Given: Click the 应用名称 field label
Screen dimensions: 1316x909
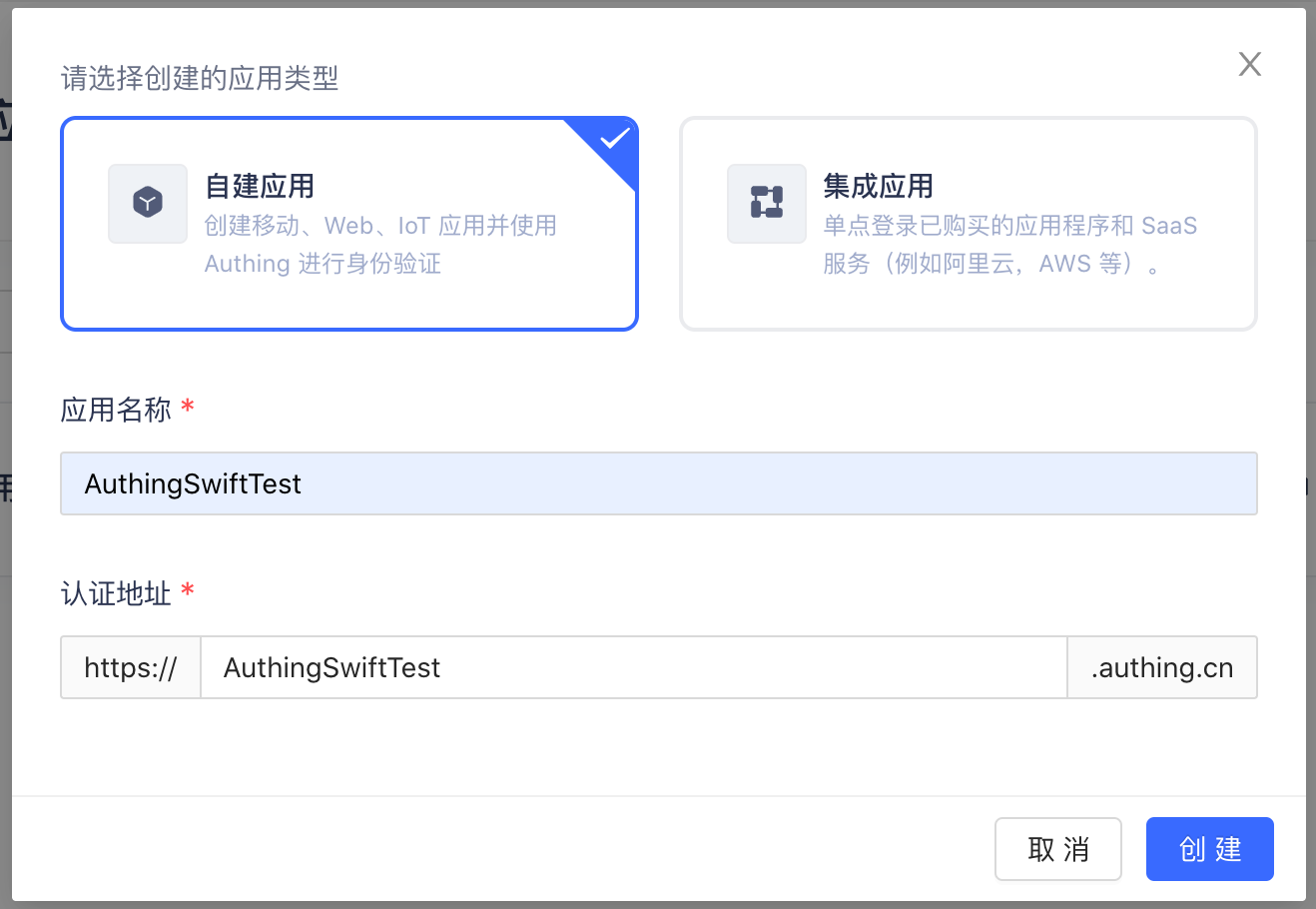Looking at the screenshot, I should click(116, 410).
